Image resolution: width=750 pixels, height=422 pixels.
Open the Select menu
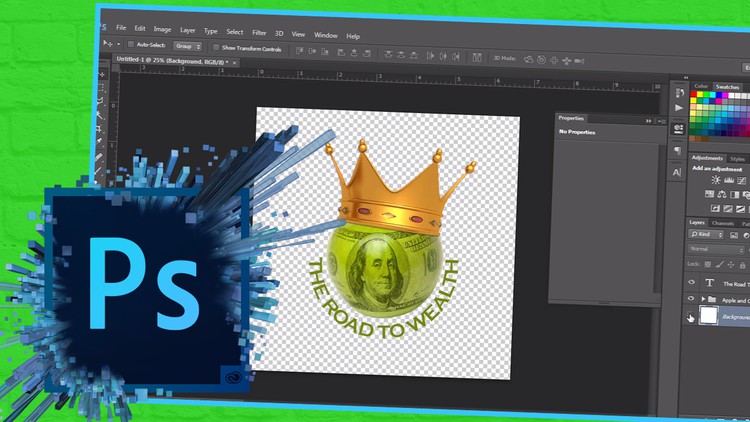[234, 32]
